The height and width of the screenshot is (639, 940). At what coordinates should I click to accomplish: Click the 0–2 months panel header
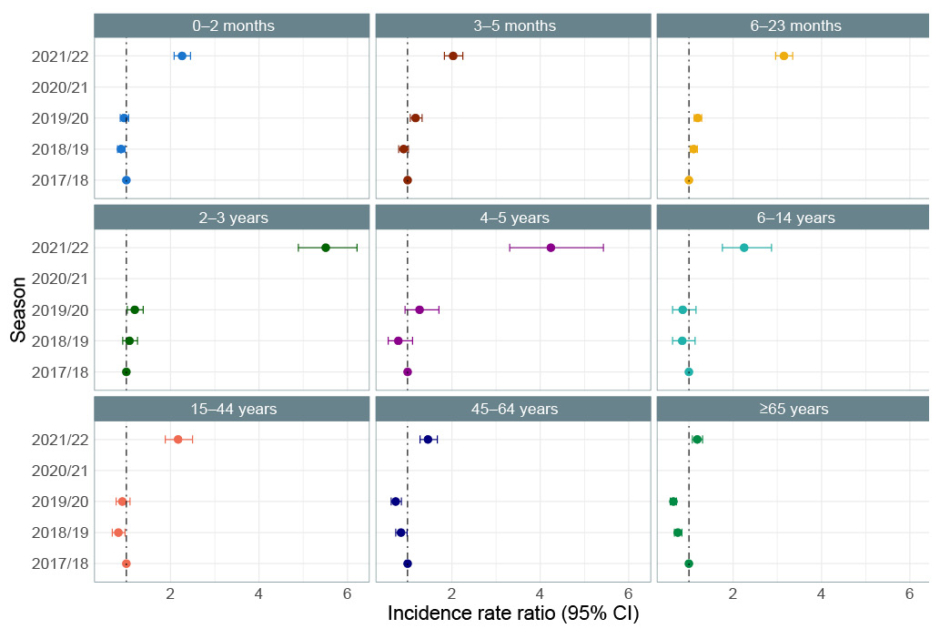(231, 26)
